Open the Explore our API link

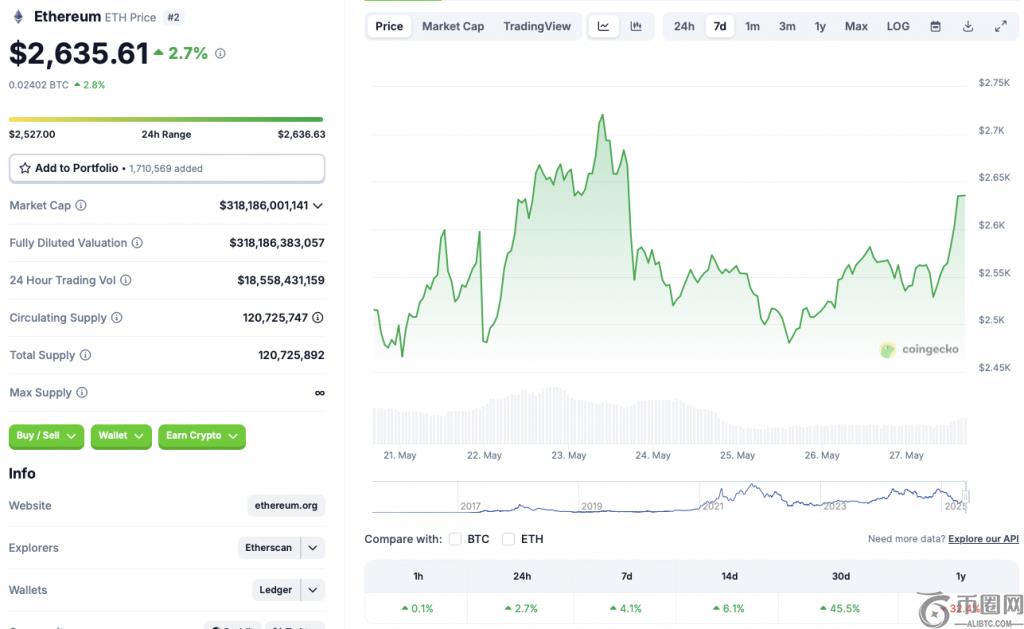983,539
